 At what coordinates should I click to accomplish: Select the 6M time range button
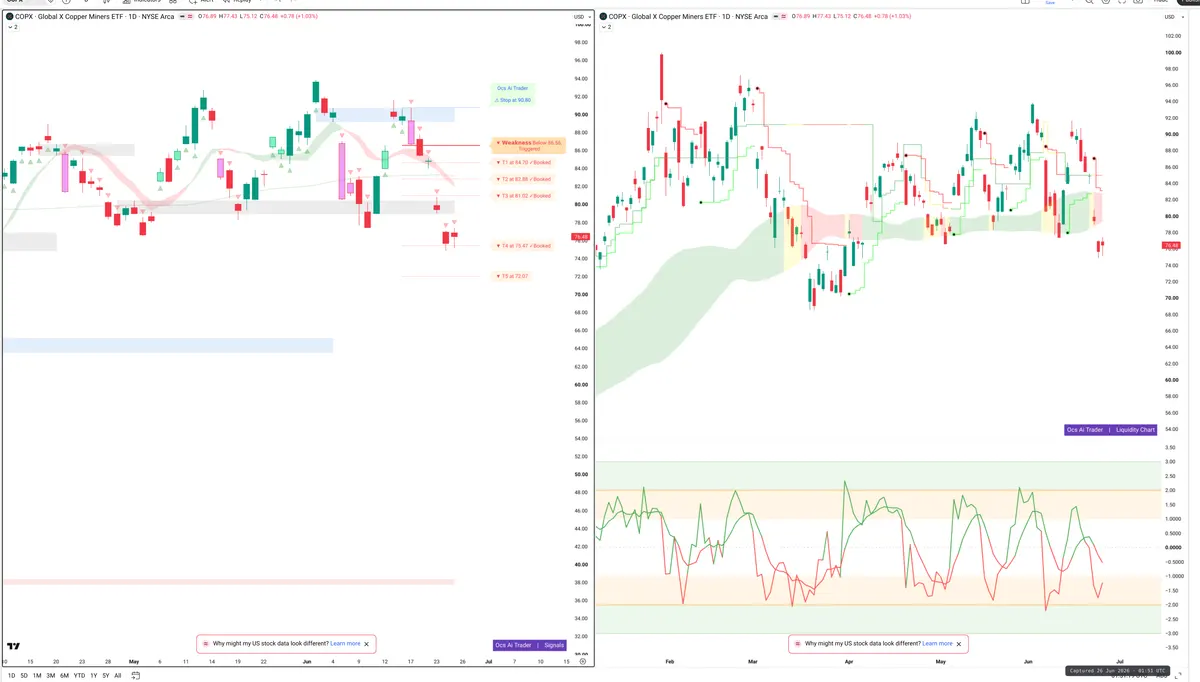65,676
